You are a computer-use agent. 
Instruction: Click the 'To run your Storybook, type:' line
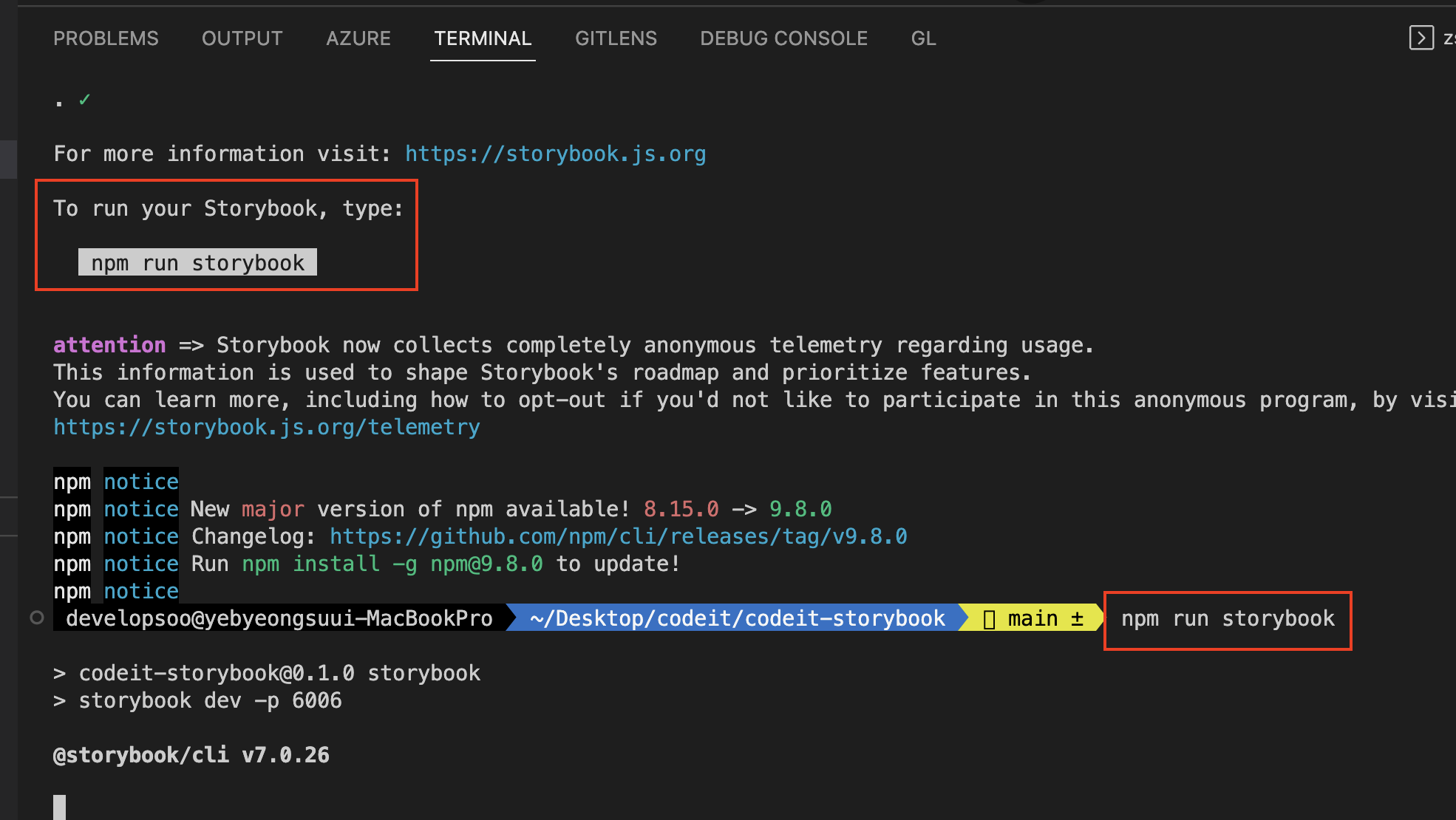[x=228, y=208]
